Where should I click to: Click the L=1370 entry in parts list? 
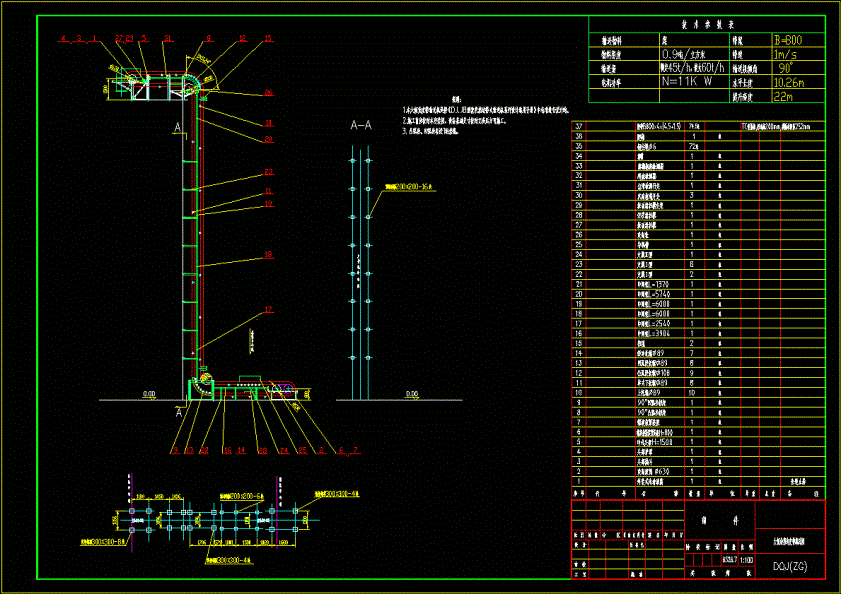[653, 284]
